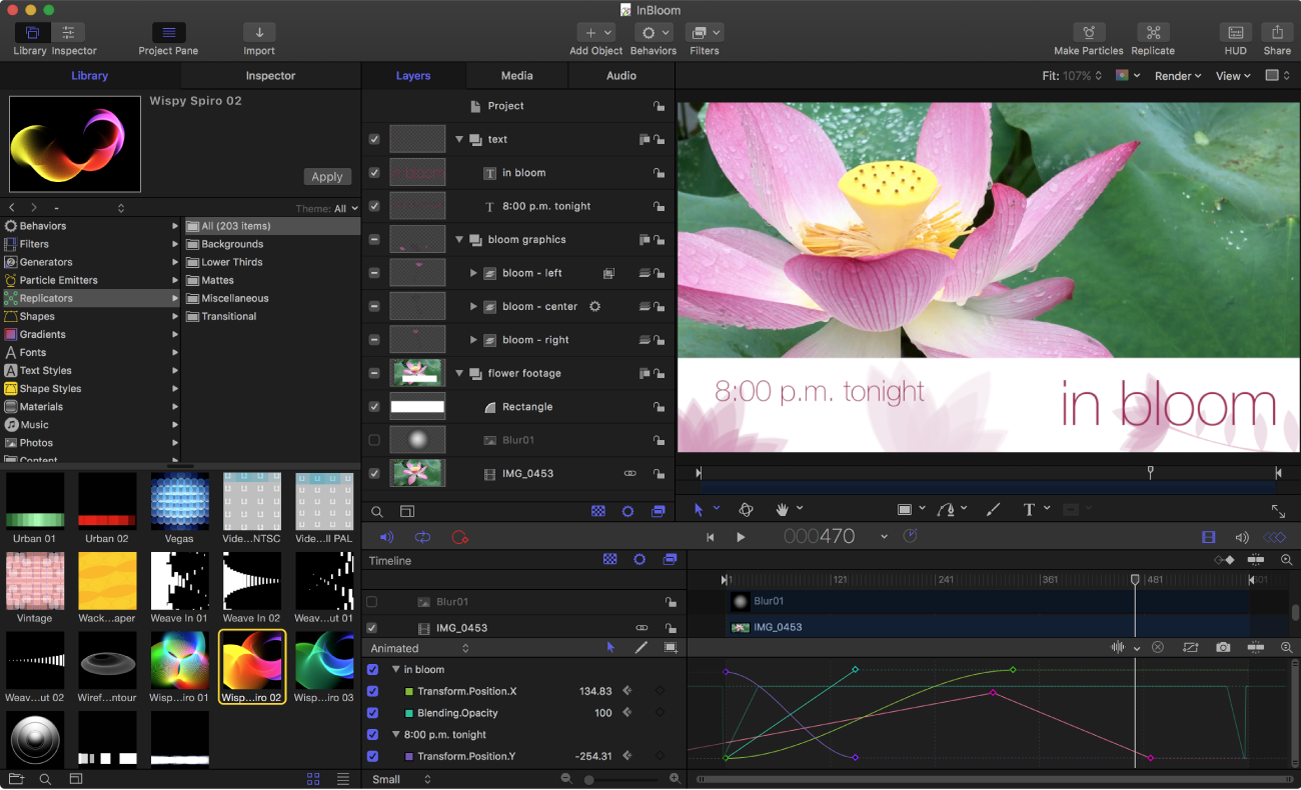Select the Text tool in canvas toolbar
1301x790 pixels.
coord(1029,510)
